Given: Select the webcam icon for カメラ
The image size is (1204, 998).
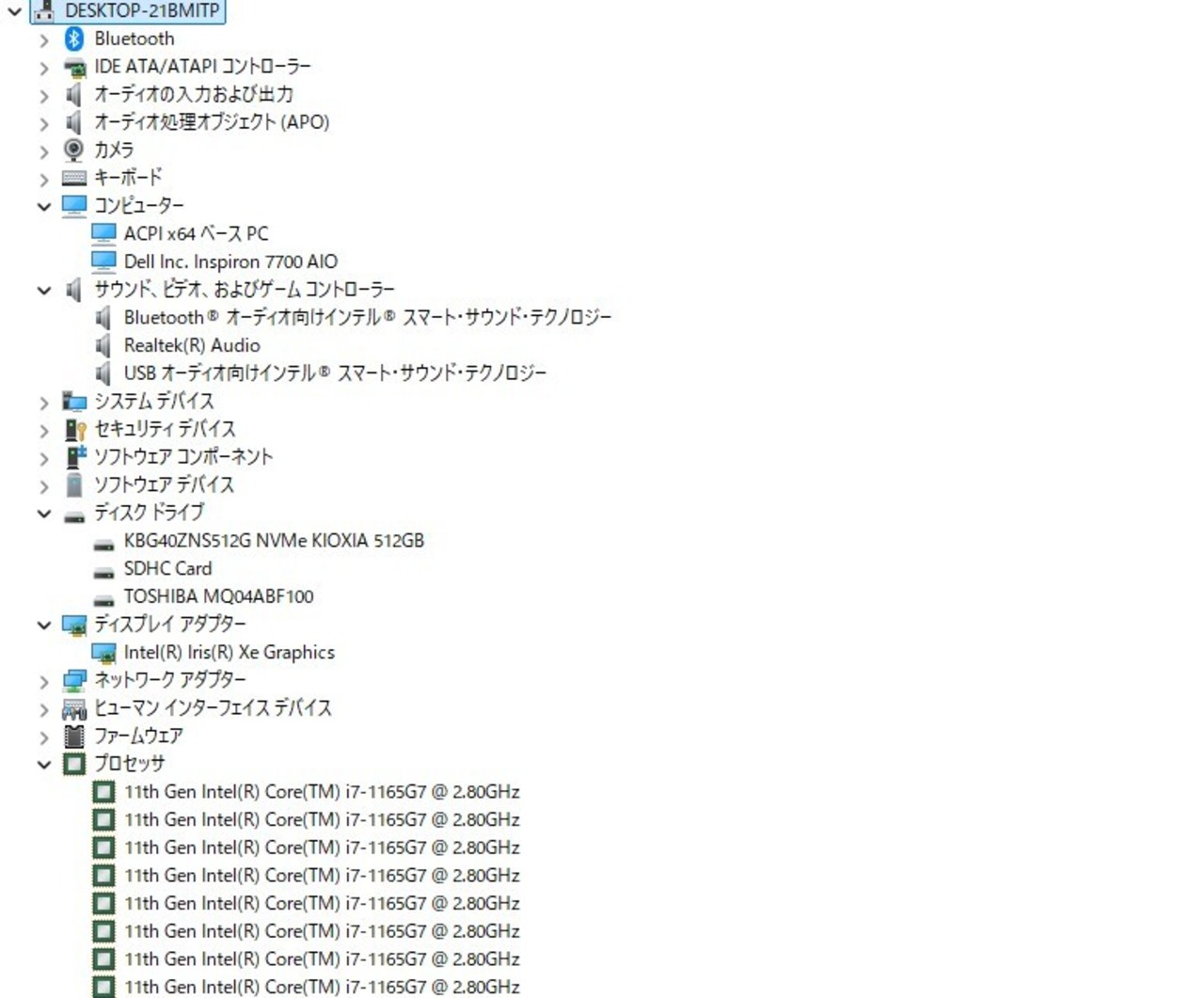Looking at the screenshot, I should tap(74, 150).
